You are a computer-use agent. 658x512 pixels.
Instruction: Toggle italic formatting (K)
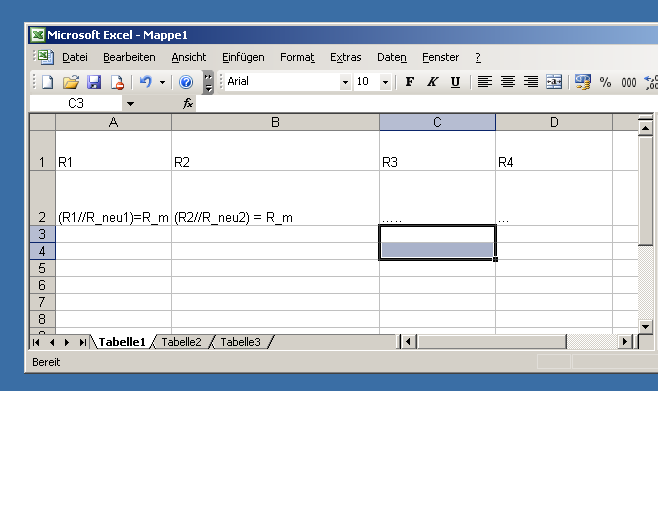(432, 82)
